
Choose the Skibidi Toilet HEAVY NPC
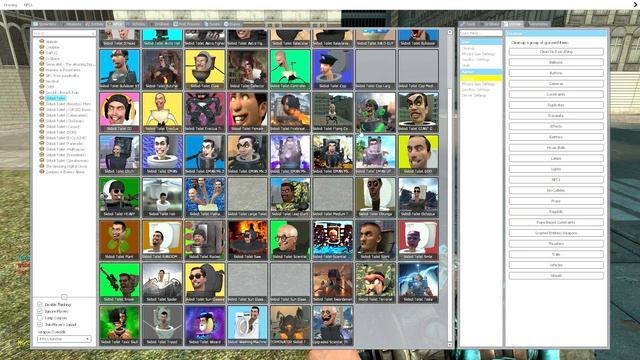point(120,198)
